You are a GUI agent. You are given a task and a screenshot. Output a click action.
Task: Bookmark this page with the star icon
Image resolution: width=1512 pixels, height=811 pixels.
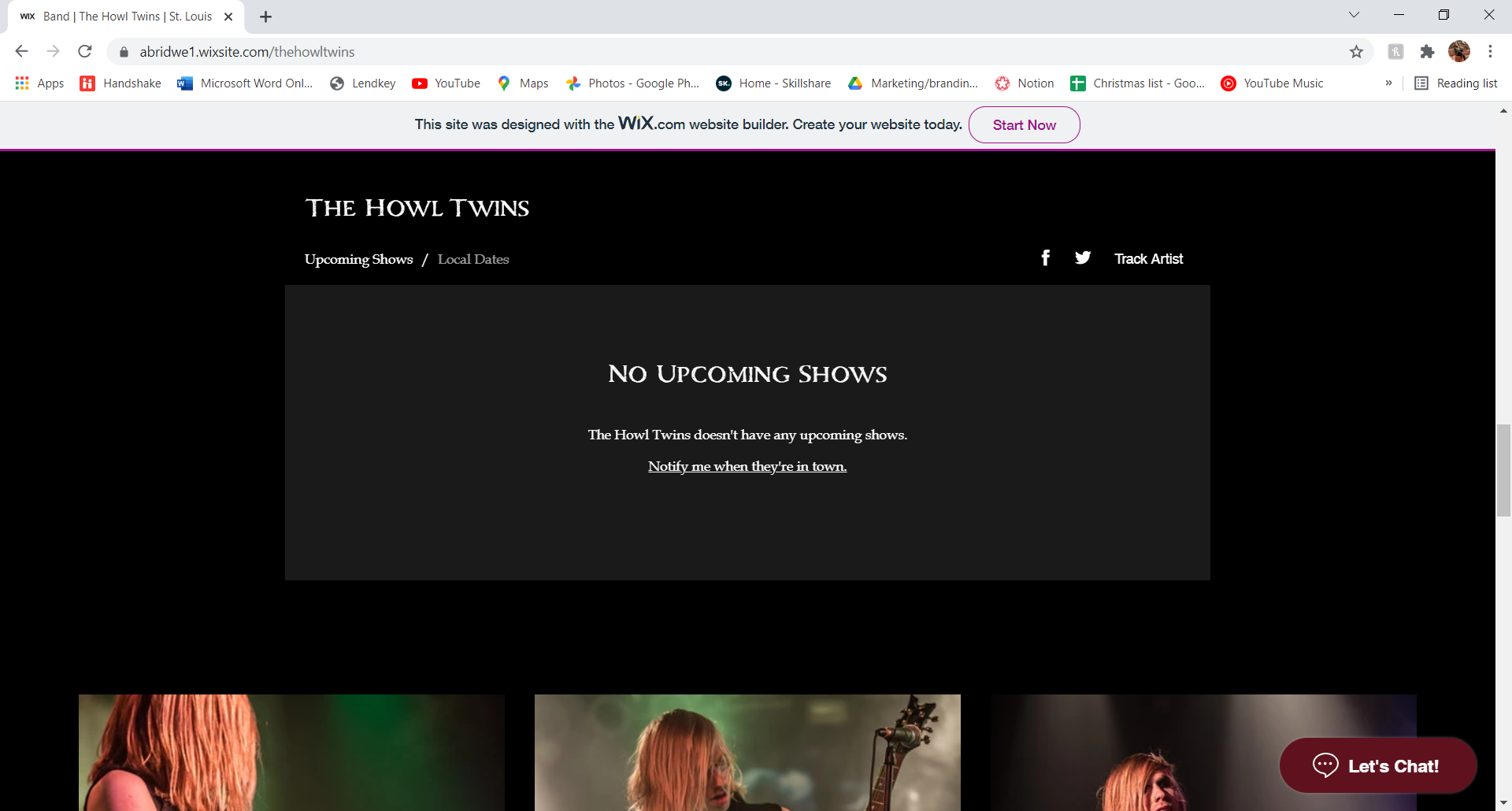(x=1356, y=52)
